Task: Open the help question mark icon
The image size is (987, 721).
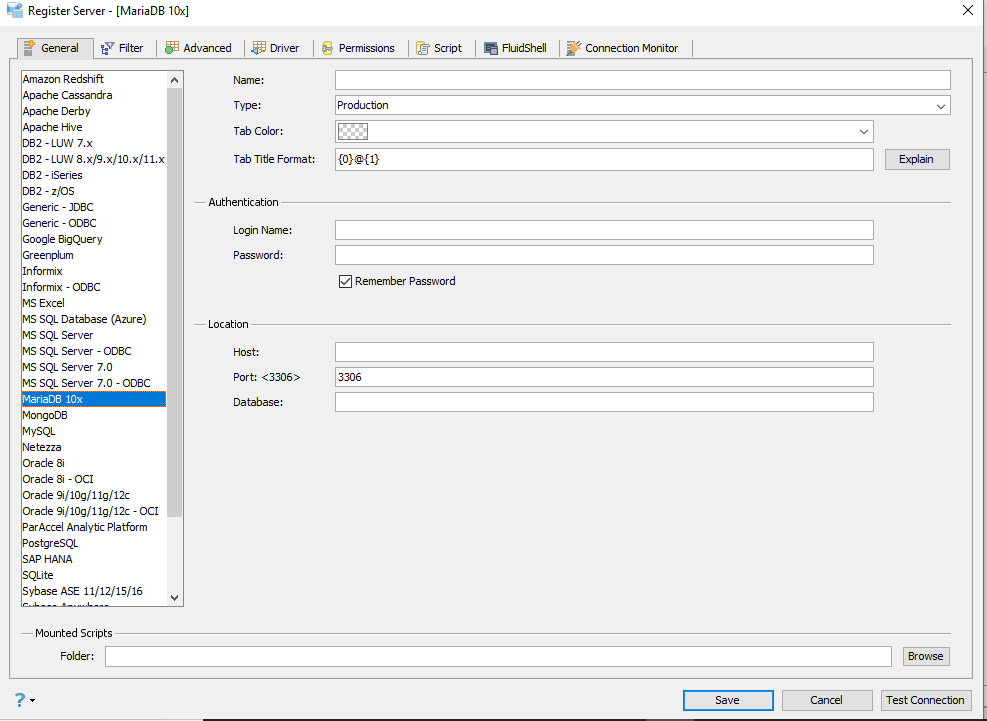Action: coord(20,700)
